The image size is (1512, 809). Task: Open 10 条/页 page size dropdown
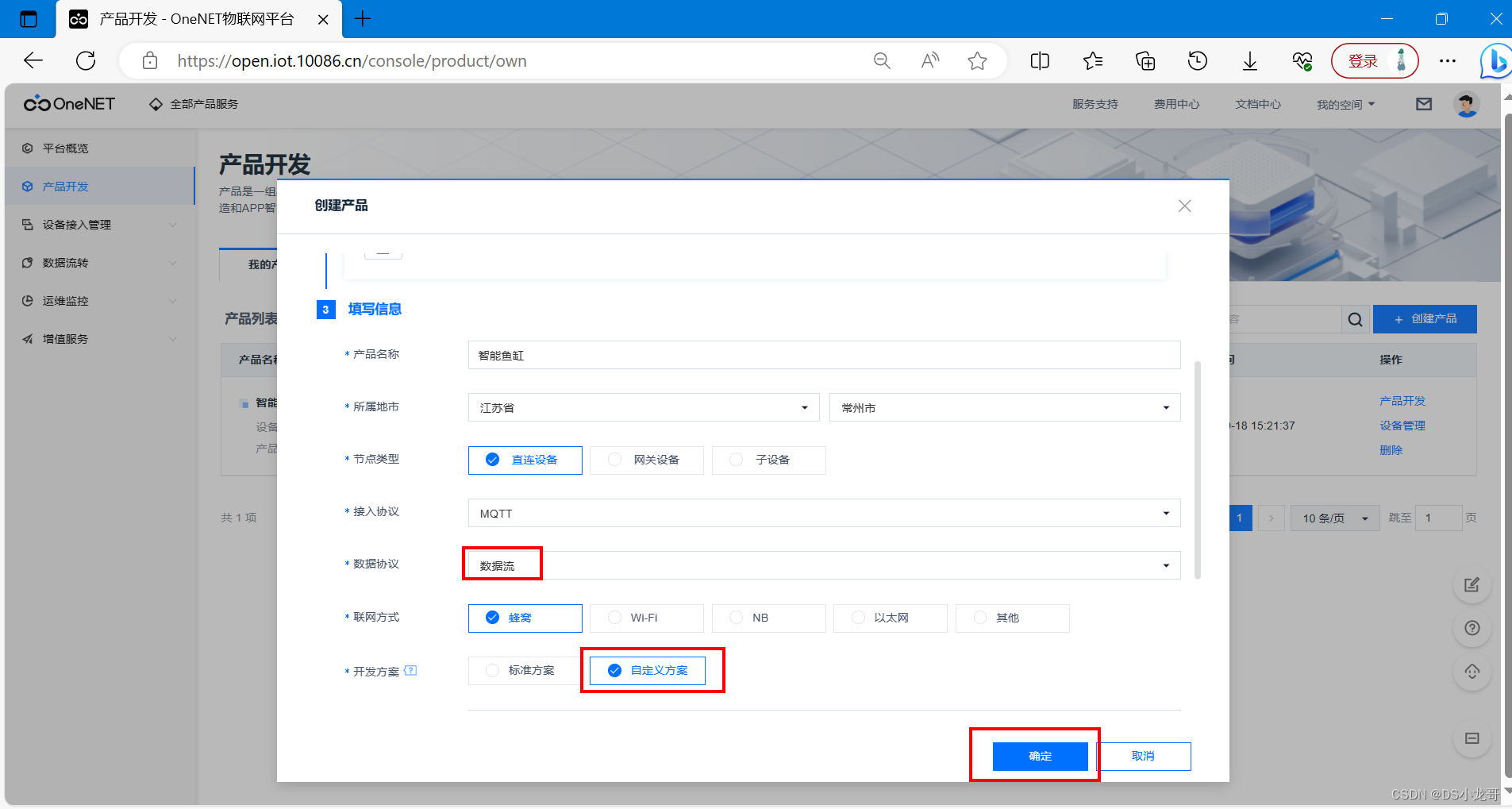pos(1335,518)
